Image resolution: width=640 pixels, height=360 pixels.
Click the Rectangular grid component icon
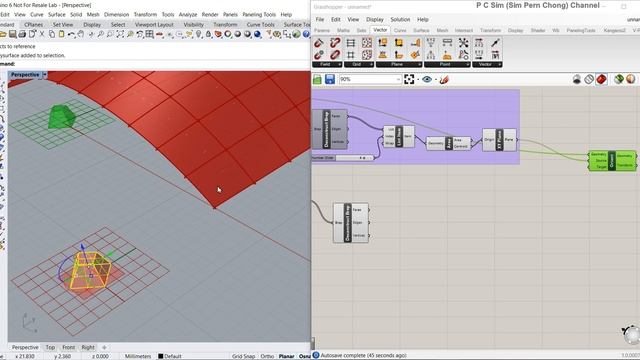click(351, 42)
